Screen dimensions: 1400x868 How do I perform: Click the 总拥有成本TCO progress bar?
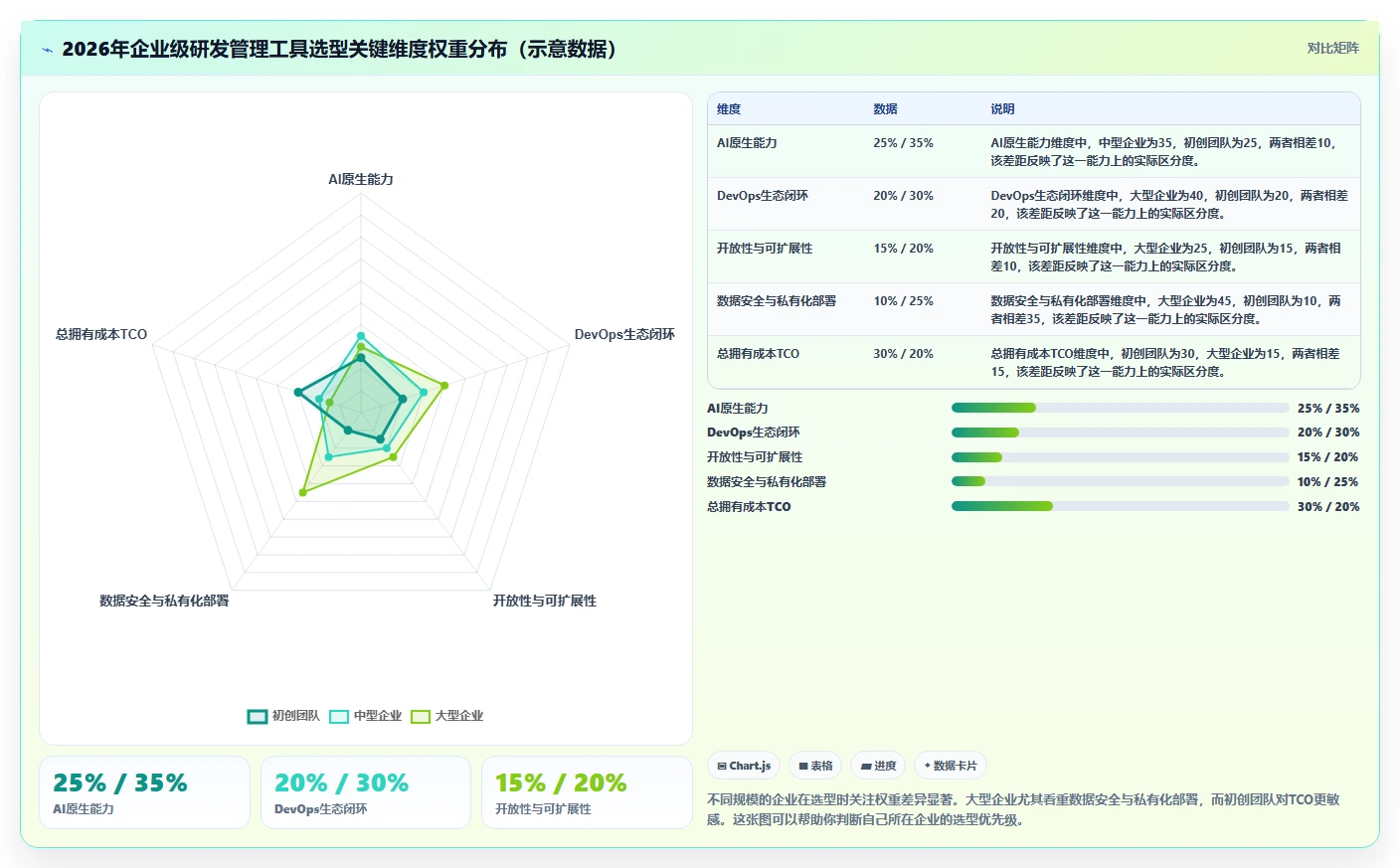point(1120,506)
